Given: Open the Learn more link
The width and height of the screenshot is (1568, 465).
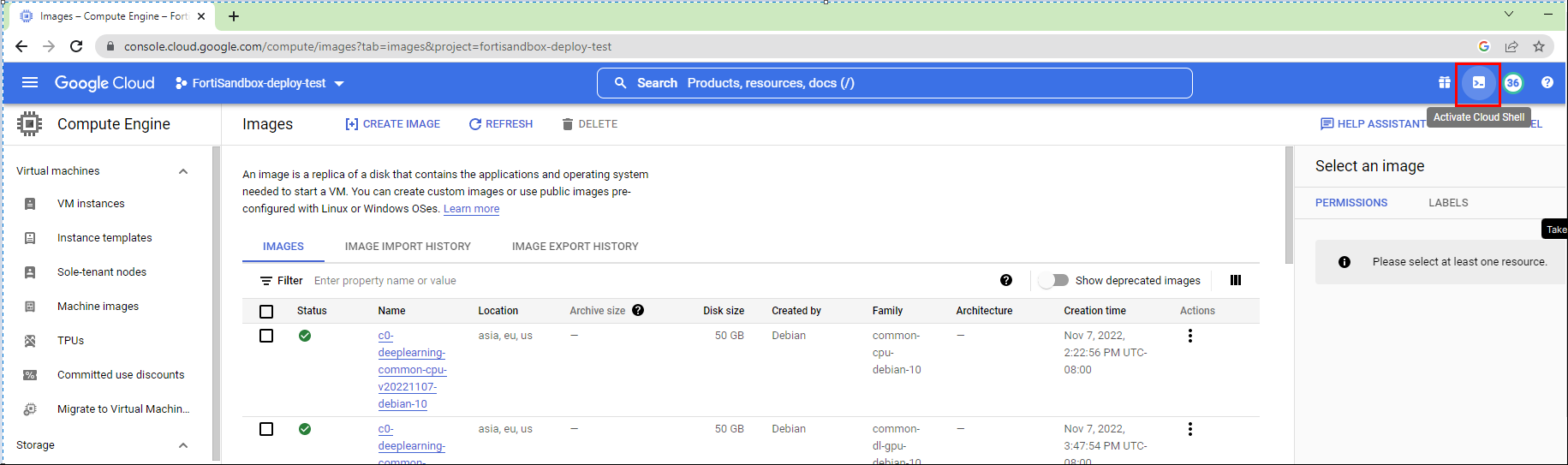Looking at the screenshot, I should (x=471, y=209).
